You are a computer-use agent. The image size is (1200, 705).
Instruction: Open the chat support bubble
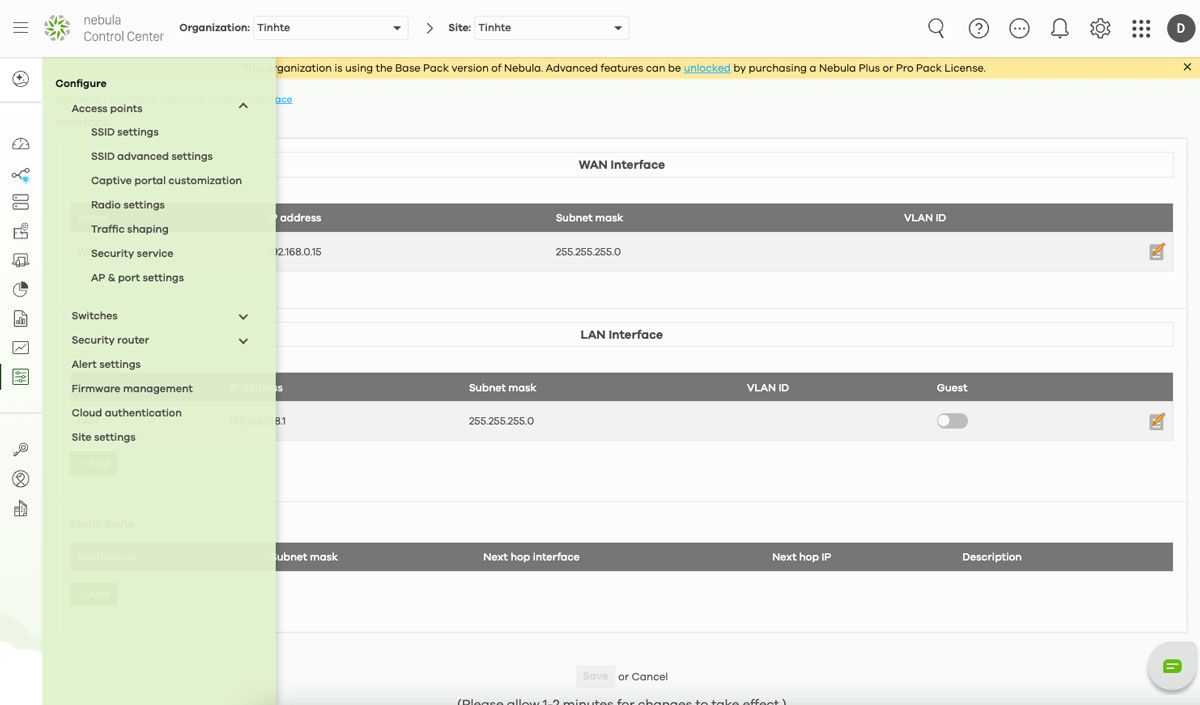[x=1172, y=666]
